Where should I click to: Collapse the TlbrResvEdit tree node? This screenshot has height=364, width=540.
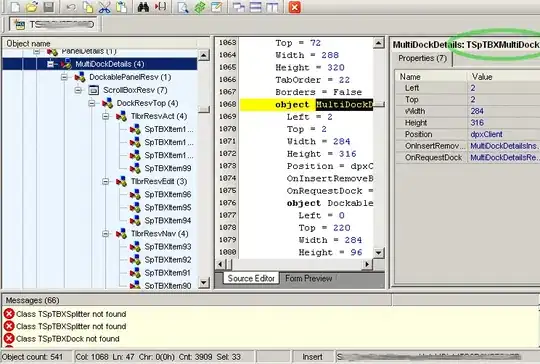106,181
